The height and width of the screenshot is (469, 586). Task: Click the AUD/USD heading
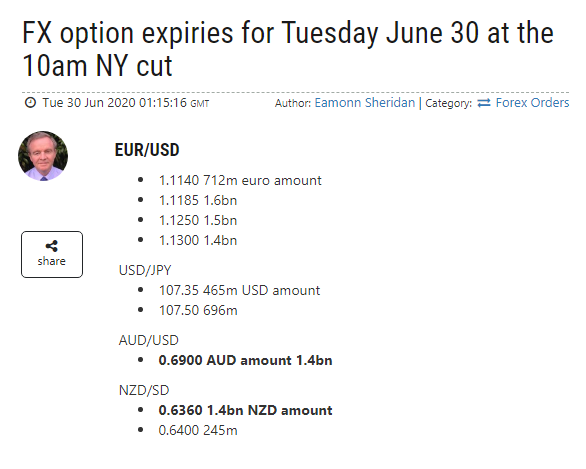[x=149, y=340]
